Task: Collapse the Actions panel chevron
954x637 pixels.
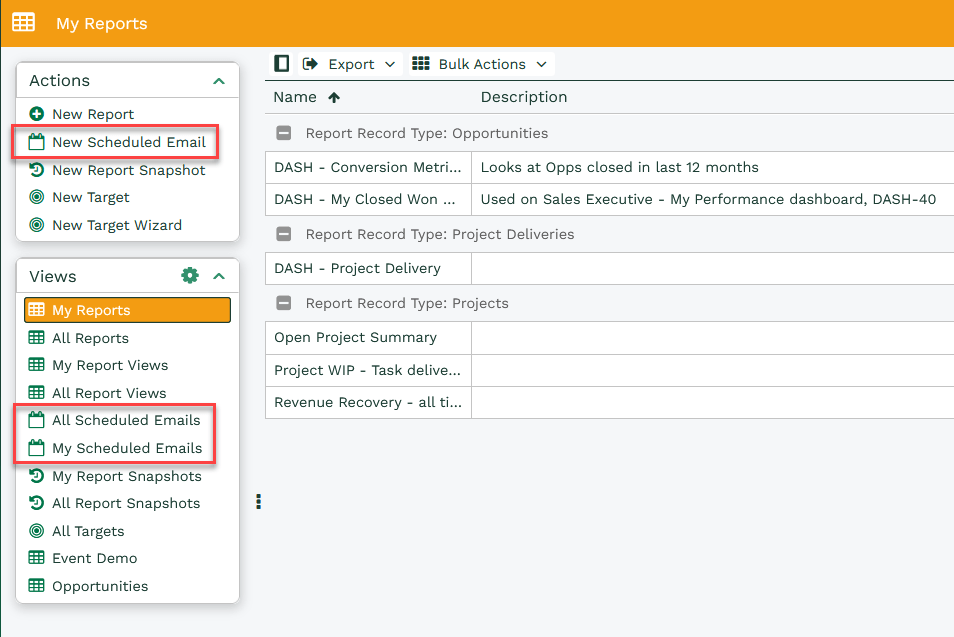Action: (219, 81)
